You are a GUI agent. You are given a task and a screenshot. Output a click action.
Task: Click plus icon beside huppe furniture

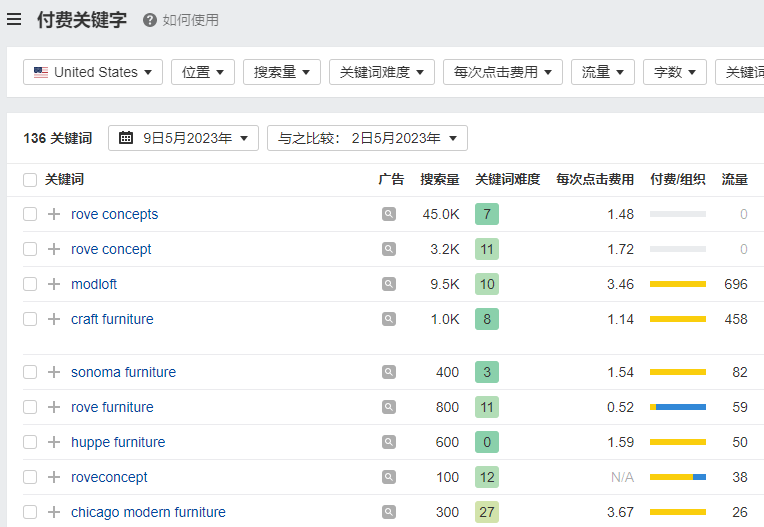coord(54,442)
